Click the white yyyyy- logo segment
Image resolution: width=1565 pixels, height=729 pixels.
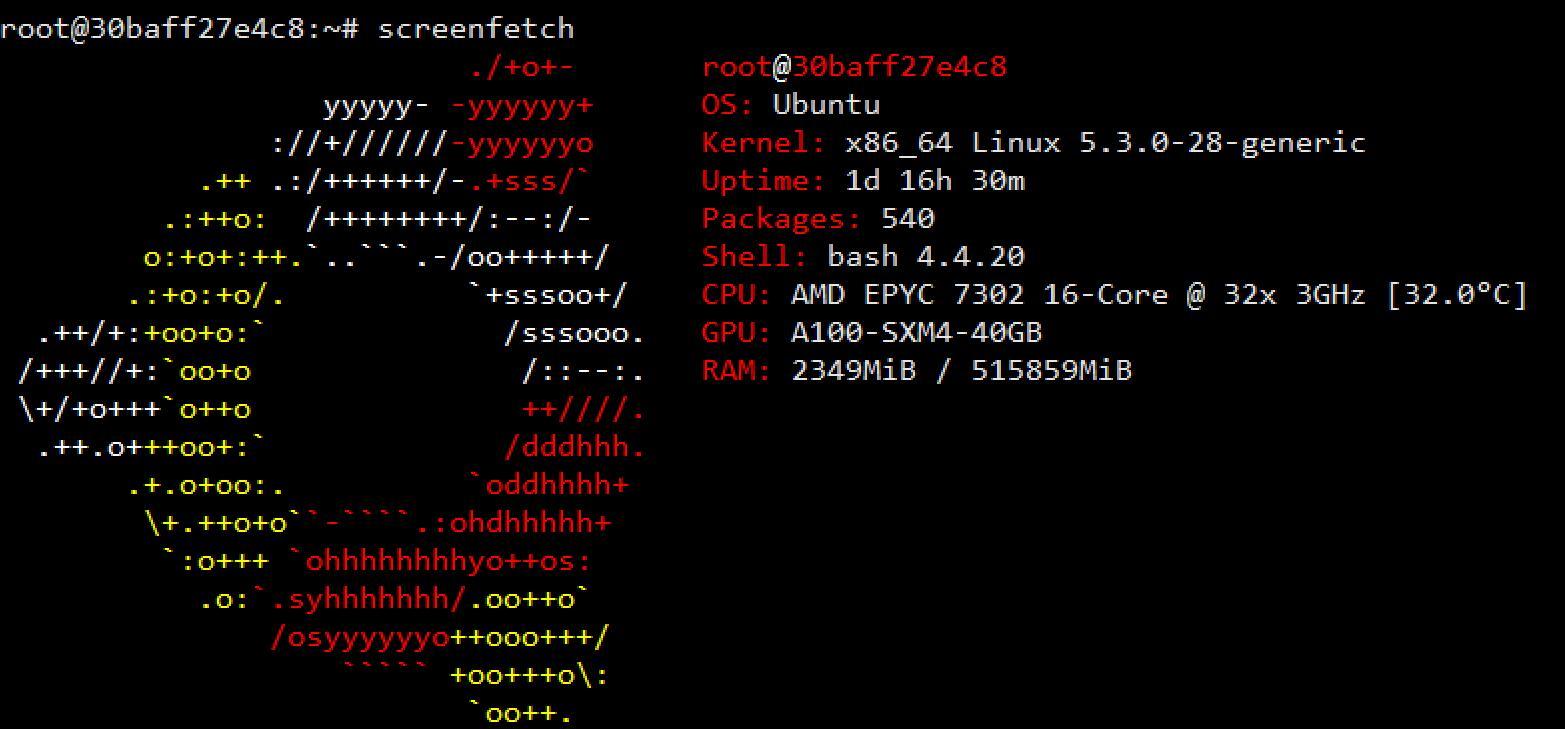coord(377,105)
